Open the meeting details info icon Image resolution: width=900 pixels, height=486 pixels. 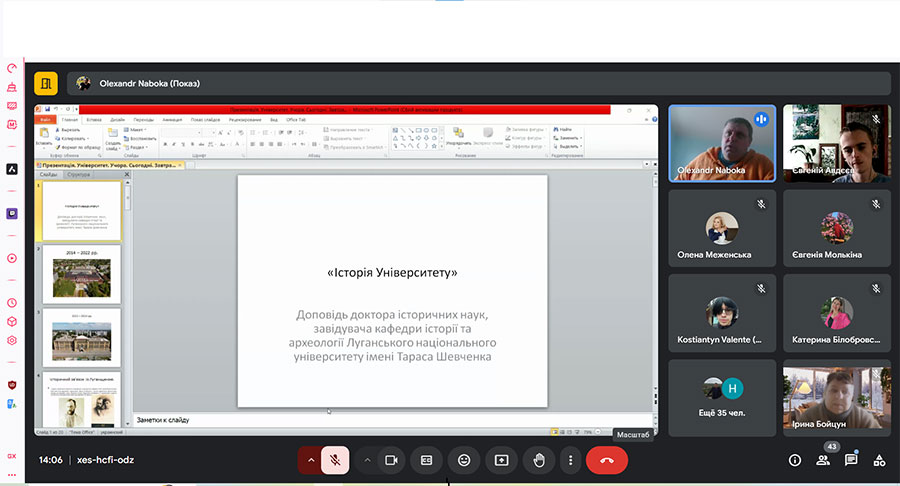point(795,460)
